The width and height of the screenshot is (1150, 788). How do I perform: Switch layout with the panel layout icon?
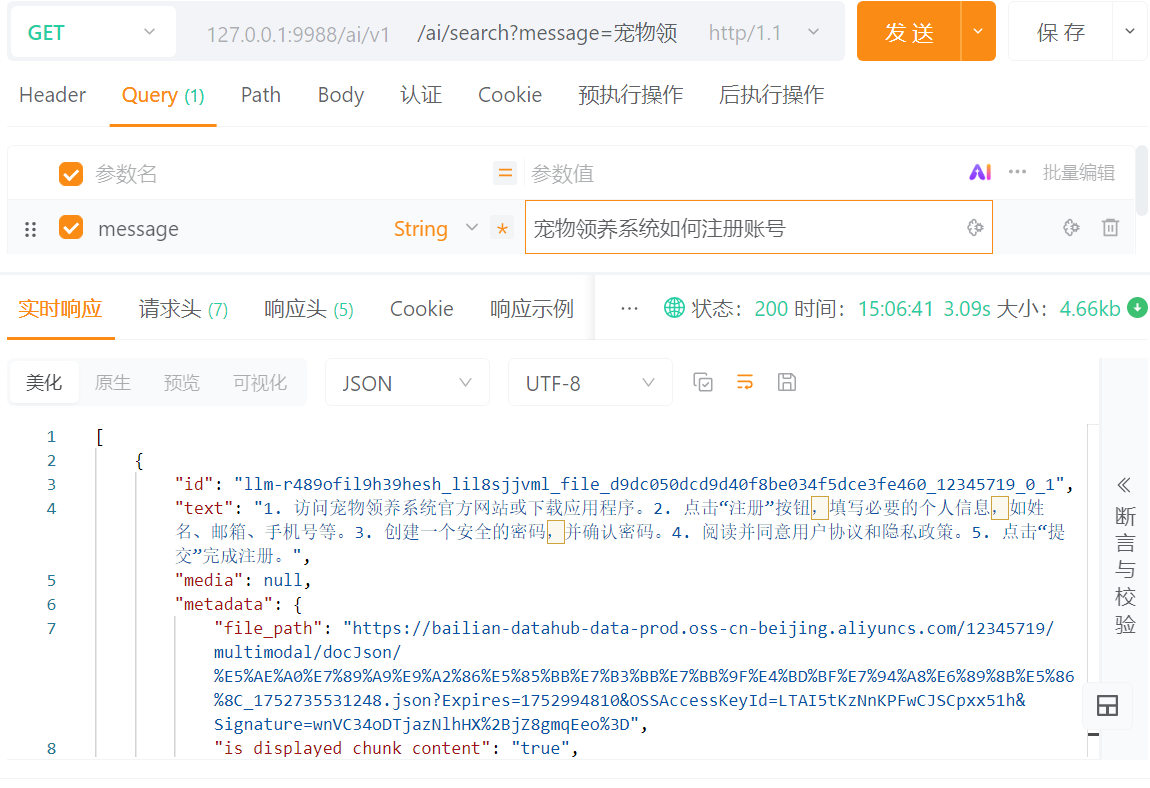[1107, 706]
